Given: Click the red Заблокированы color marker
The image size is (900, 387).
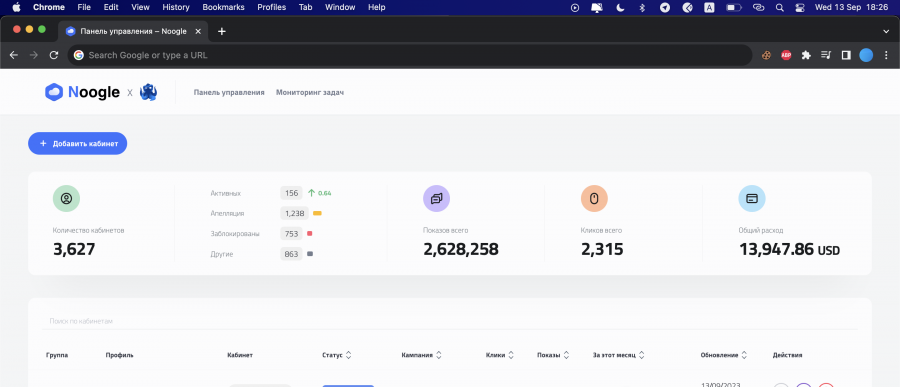Looking at the screenshot, I should (x=309, y=234).
